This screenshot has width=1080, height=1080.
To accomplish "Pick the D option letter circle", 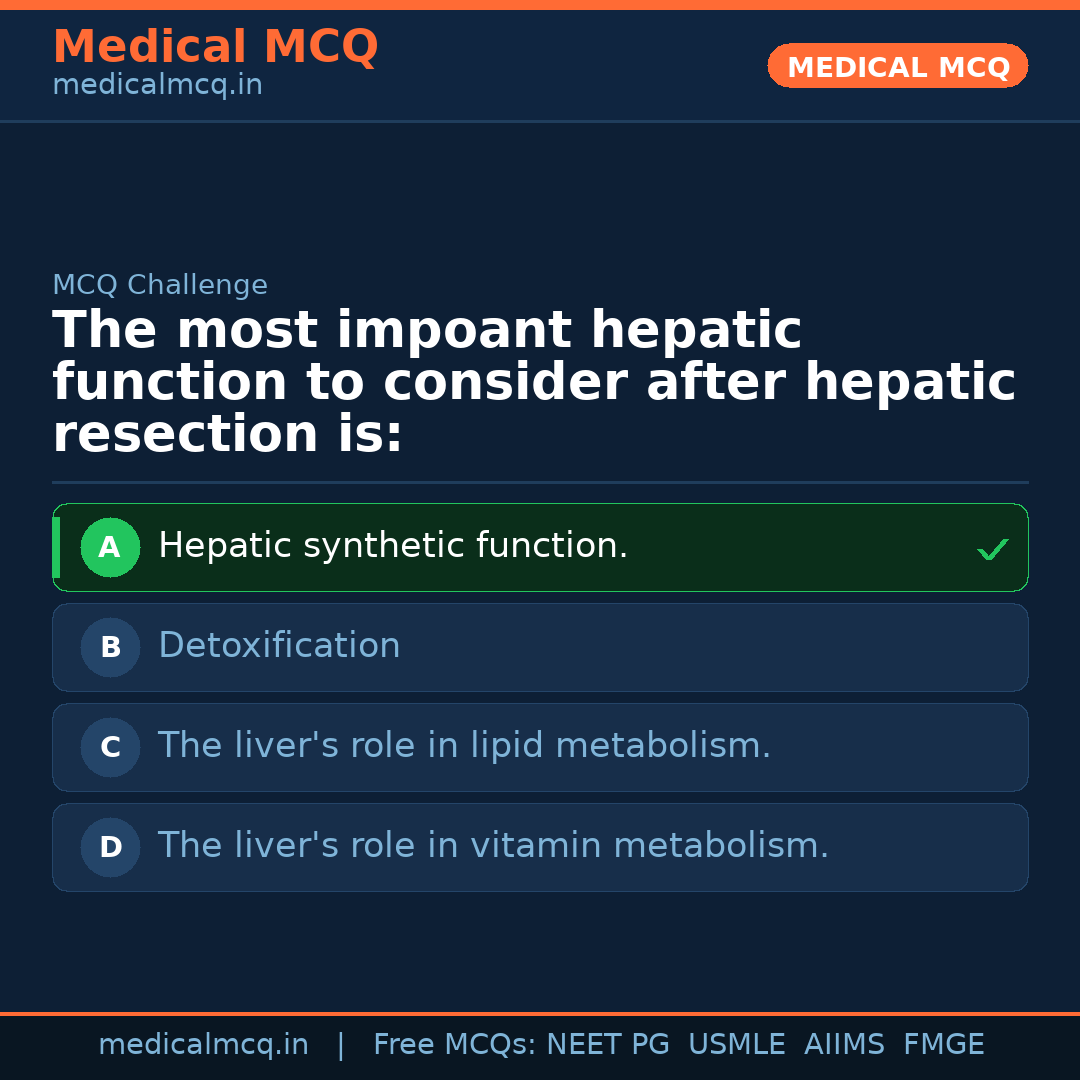I will click(x=110, y=847).
